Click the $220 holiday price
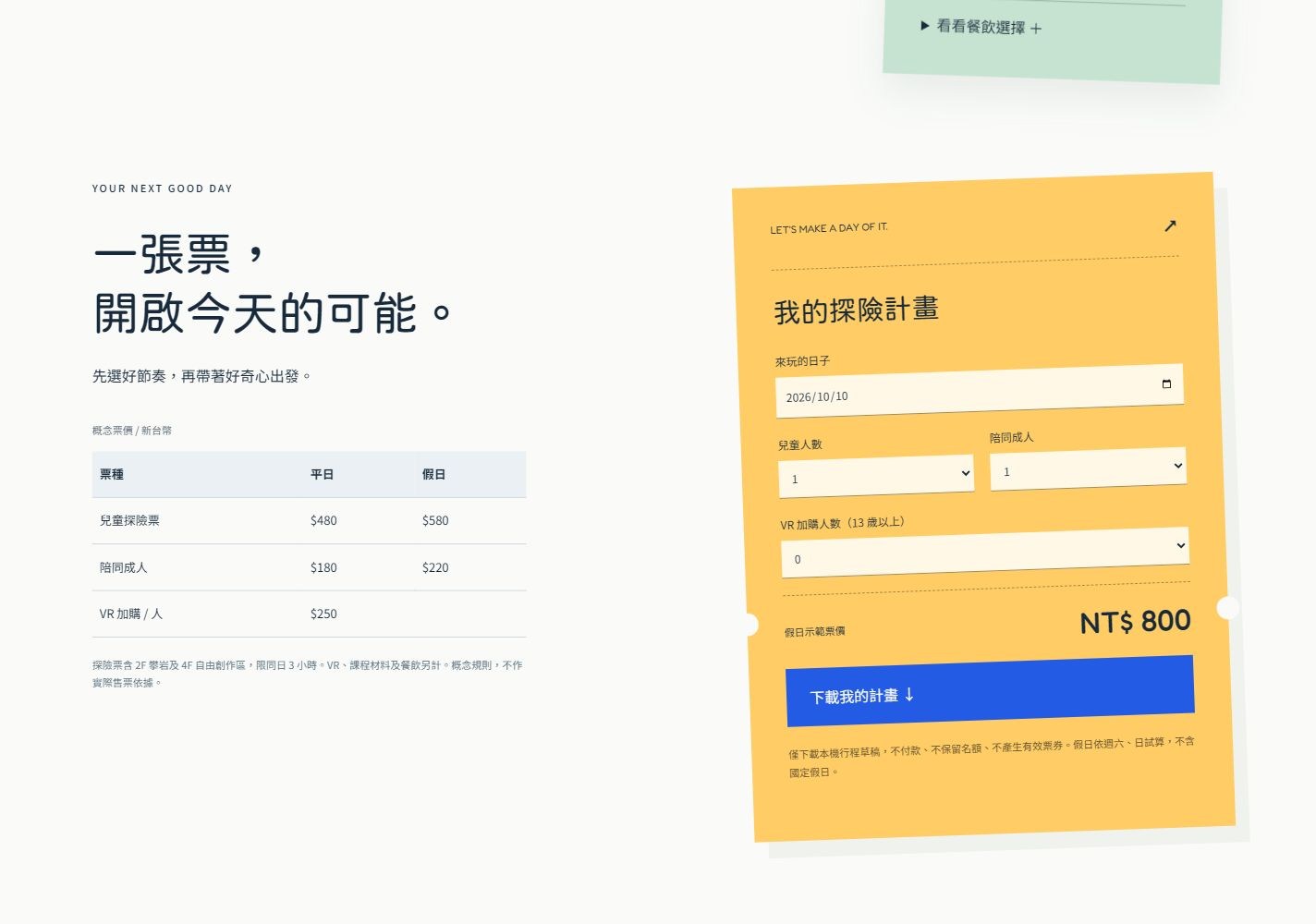The width and height of the screenshot is (1316, 924). (x=435, y=567)
